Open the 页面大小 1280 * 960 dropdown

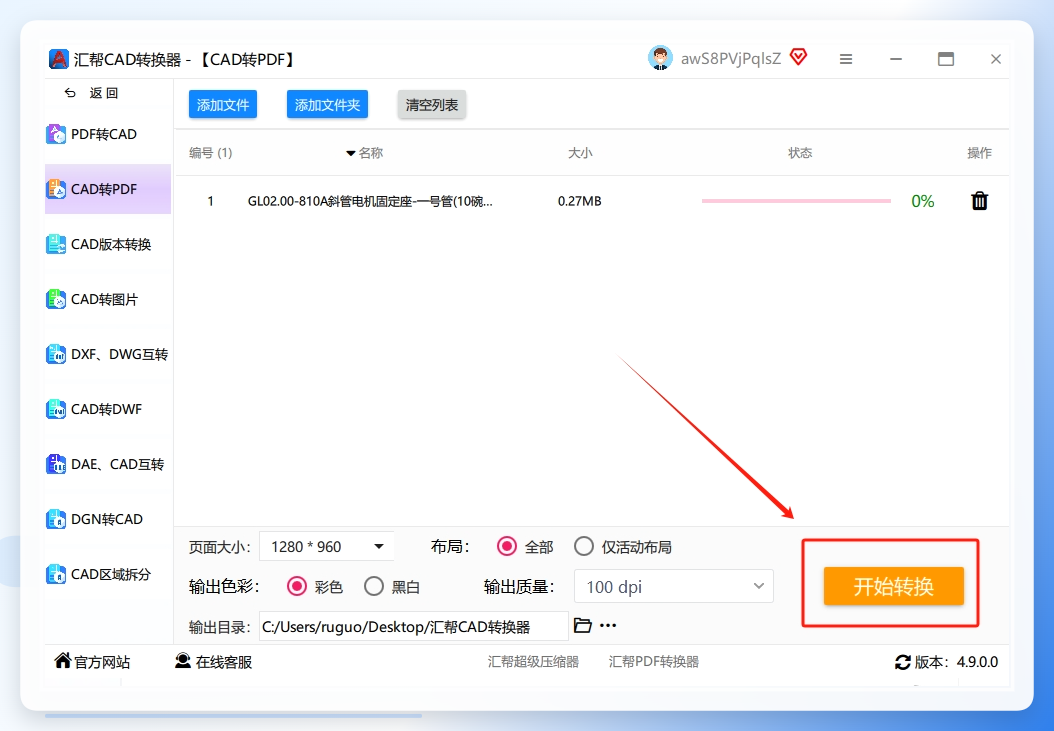coord(327,546)
